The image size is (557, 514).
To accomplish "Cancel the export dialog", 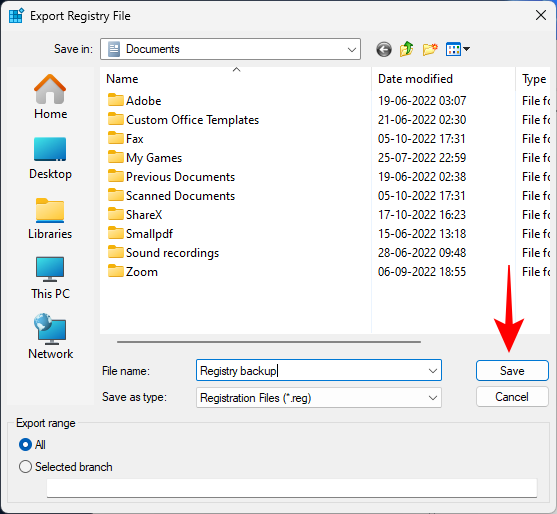I will (x=512, y=397).
